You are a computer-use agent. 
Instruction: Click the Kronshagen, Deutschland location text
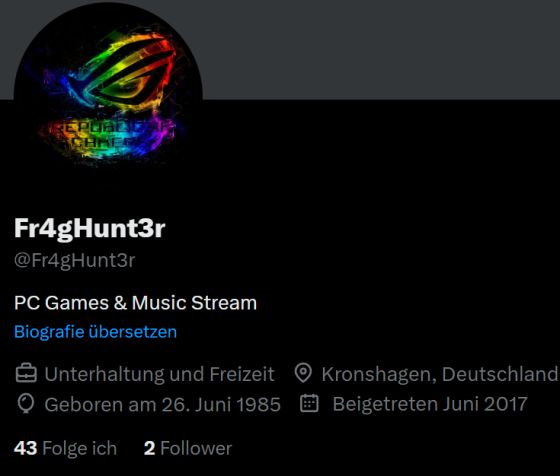[x=439, y=374]
